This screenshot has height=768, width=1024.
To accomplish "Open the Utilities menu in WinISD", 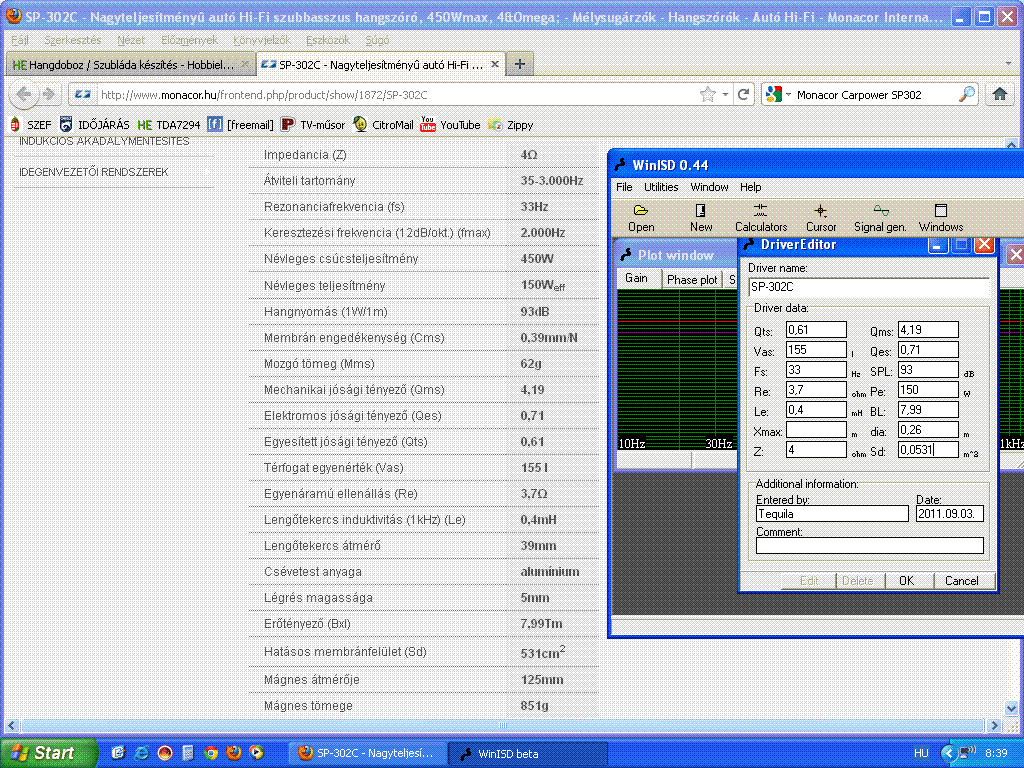I will tap(661, 187).
